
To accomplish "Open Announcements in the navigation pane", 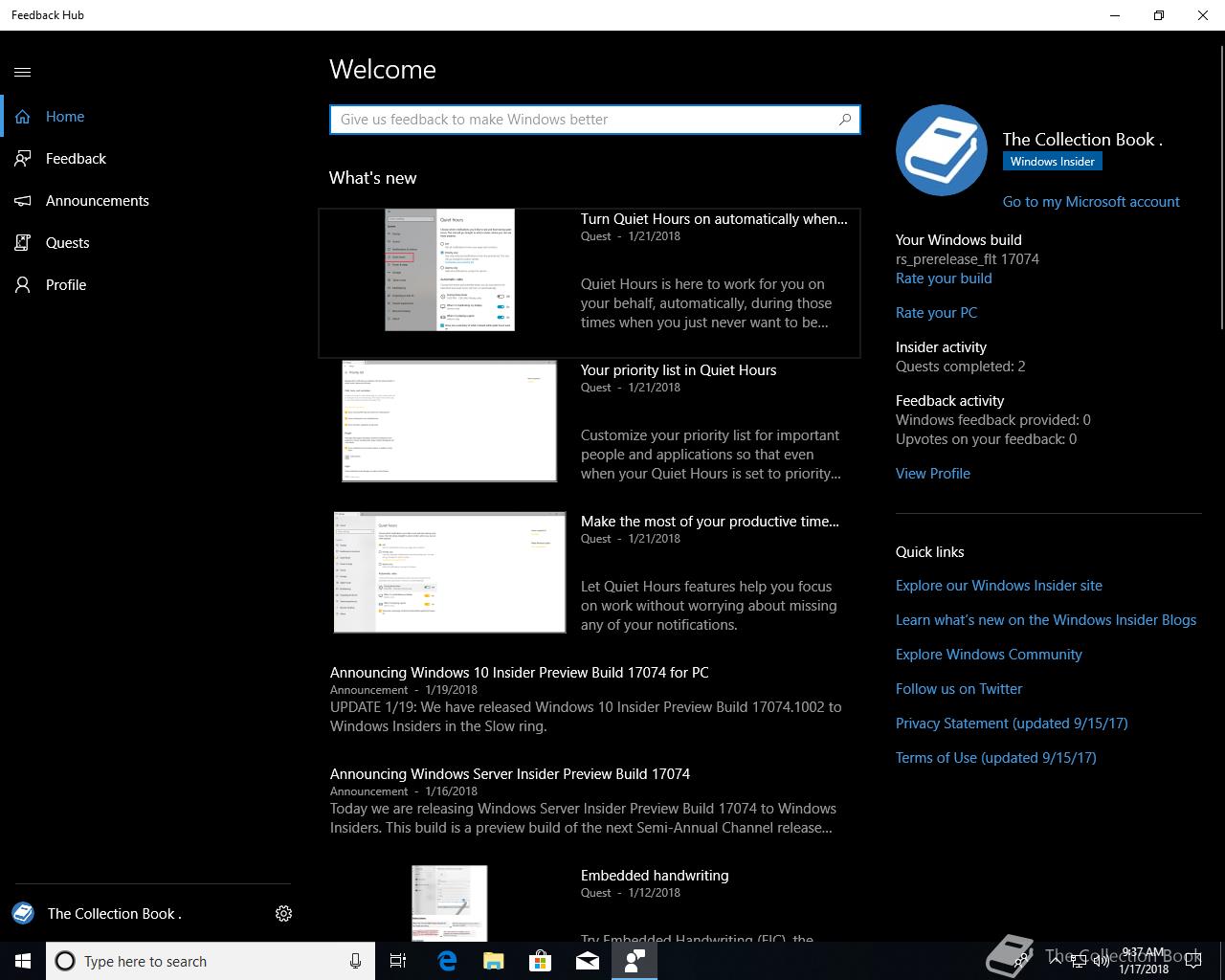I will [98, 201].
